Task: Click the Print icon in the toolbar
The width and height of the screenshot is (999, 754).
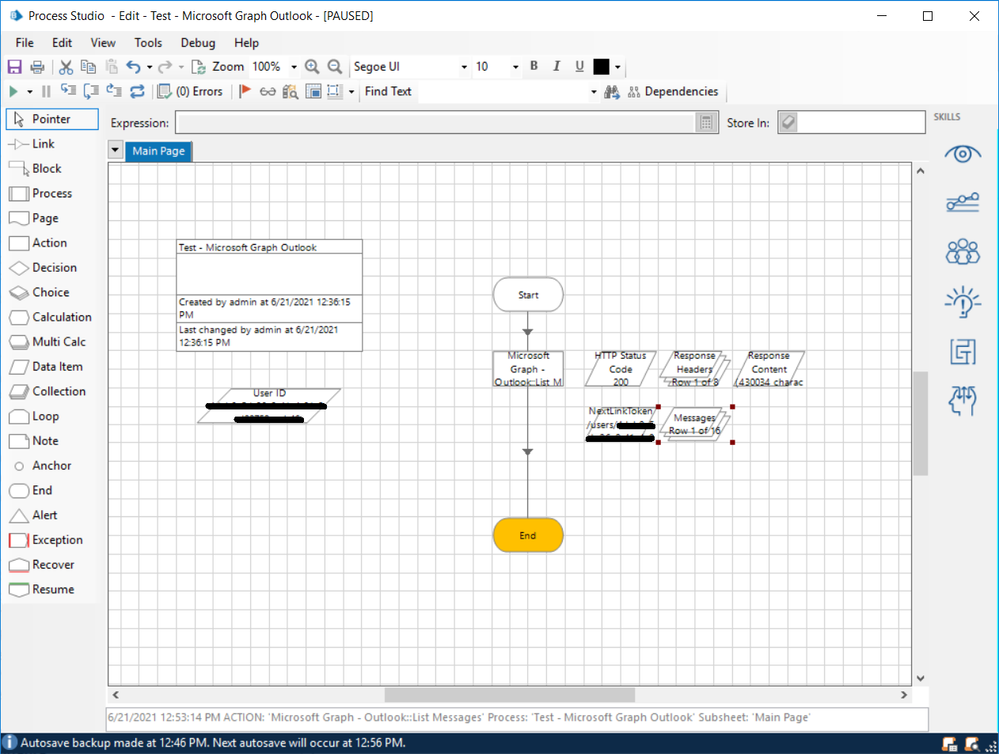Action: coord(38,67)
